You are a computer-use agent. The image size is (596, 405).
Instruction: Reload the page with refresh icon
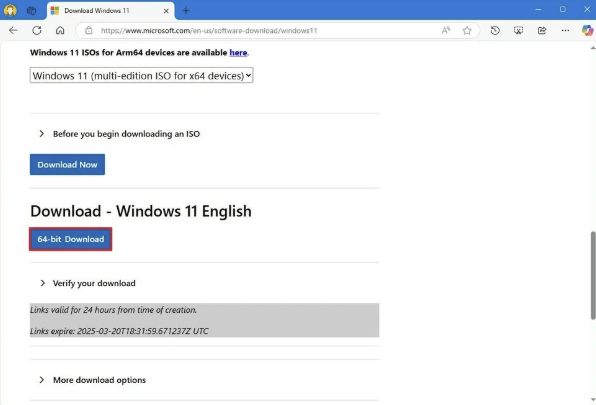point(37,30)
